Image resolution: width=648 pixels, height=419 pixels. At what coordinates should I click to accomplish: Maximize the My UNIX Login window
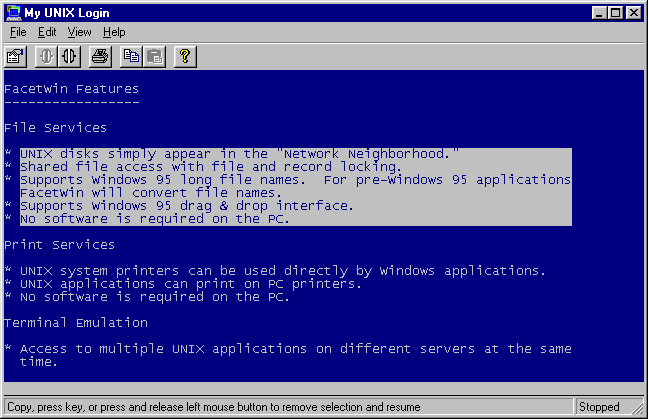(x=615, y=13)
